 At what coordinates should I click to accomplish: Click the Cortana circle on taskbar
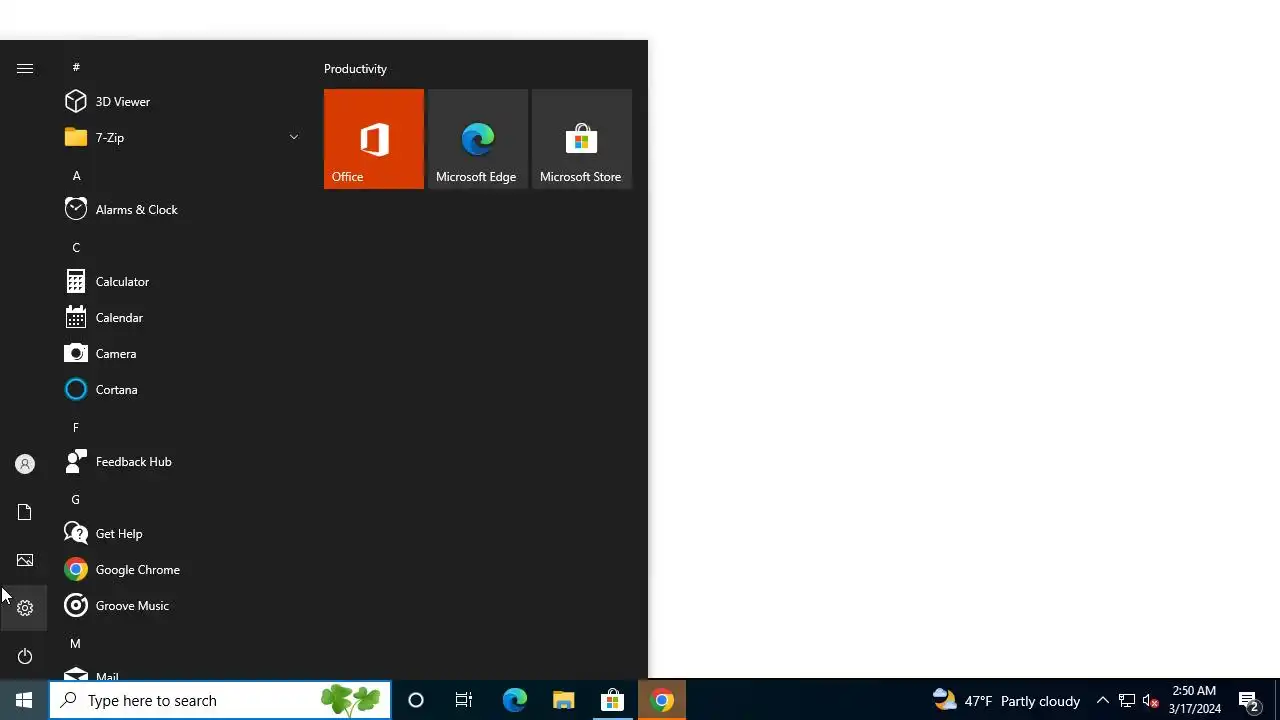tap(416, 700)
